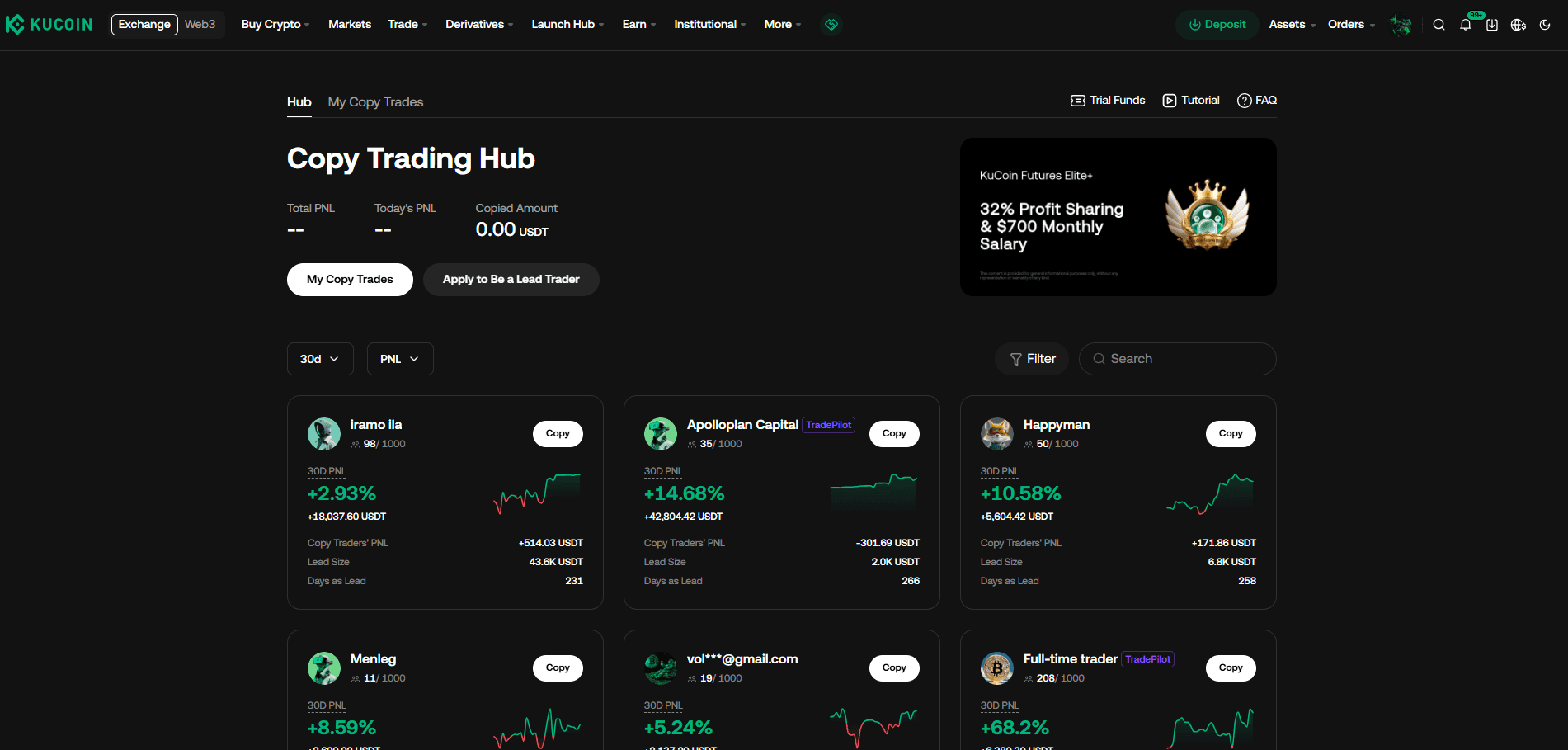1568x750 pixels.
Task: Click the app download icon
Action: click(1492, 25)
